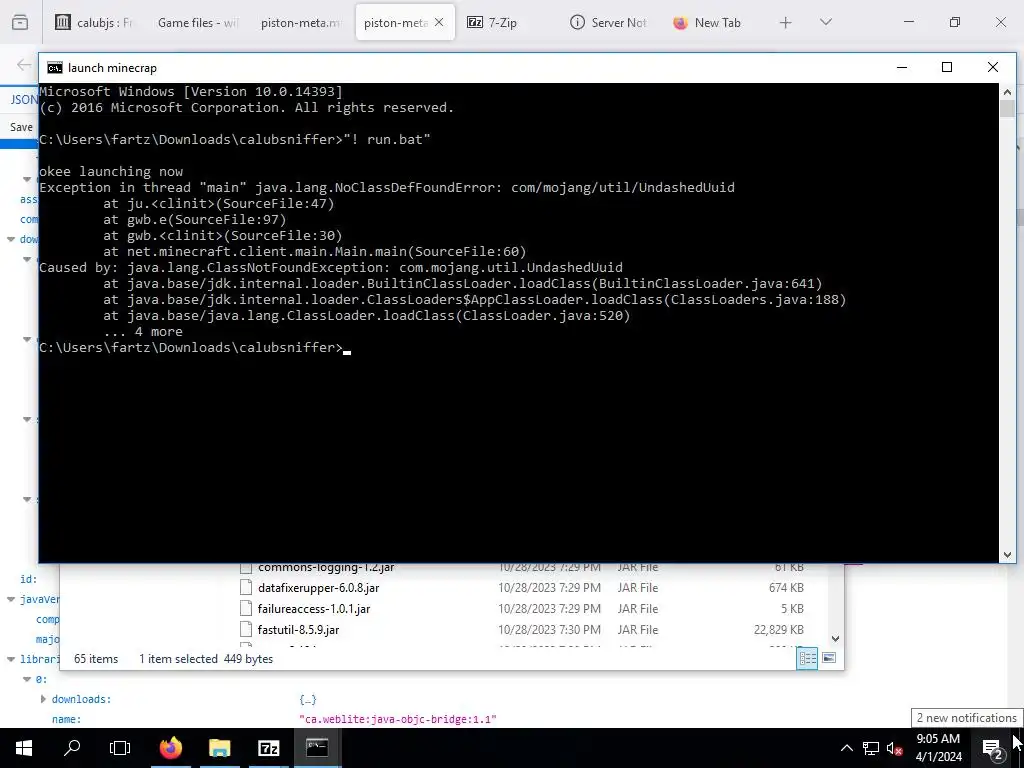1024x768 pixels.
Task: Click the 2 new notifications tooltip
Action: pos(967,718)
